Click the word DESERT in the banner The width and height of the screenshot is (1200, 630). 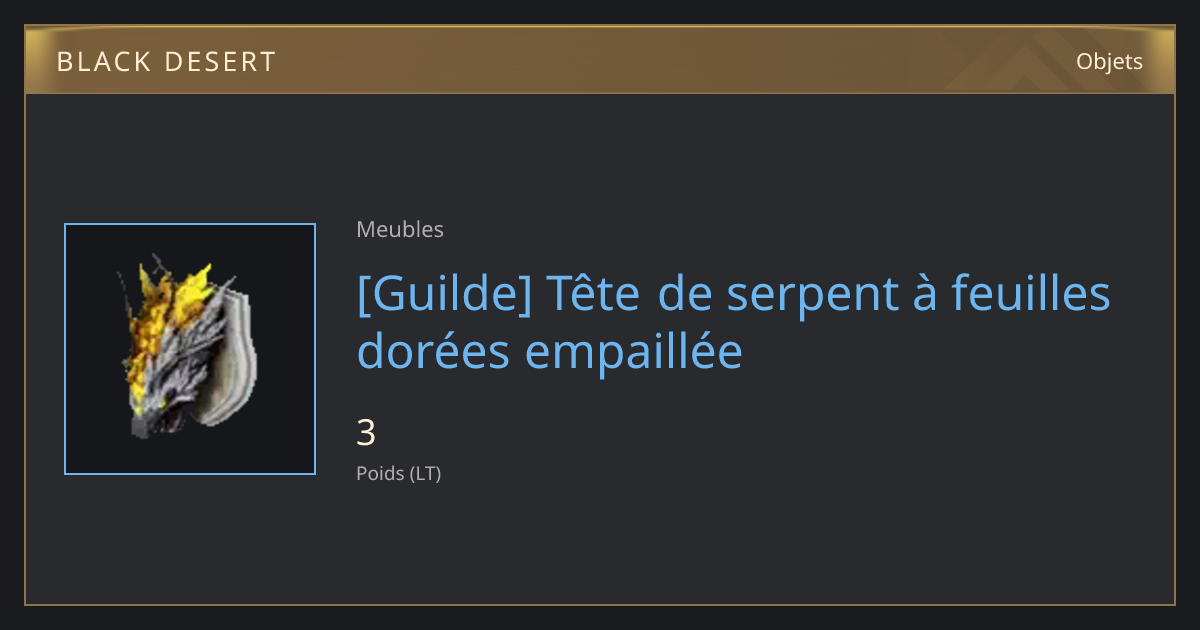tap(222, 62)
